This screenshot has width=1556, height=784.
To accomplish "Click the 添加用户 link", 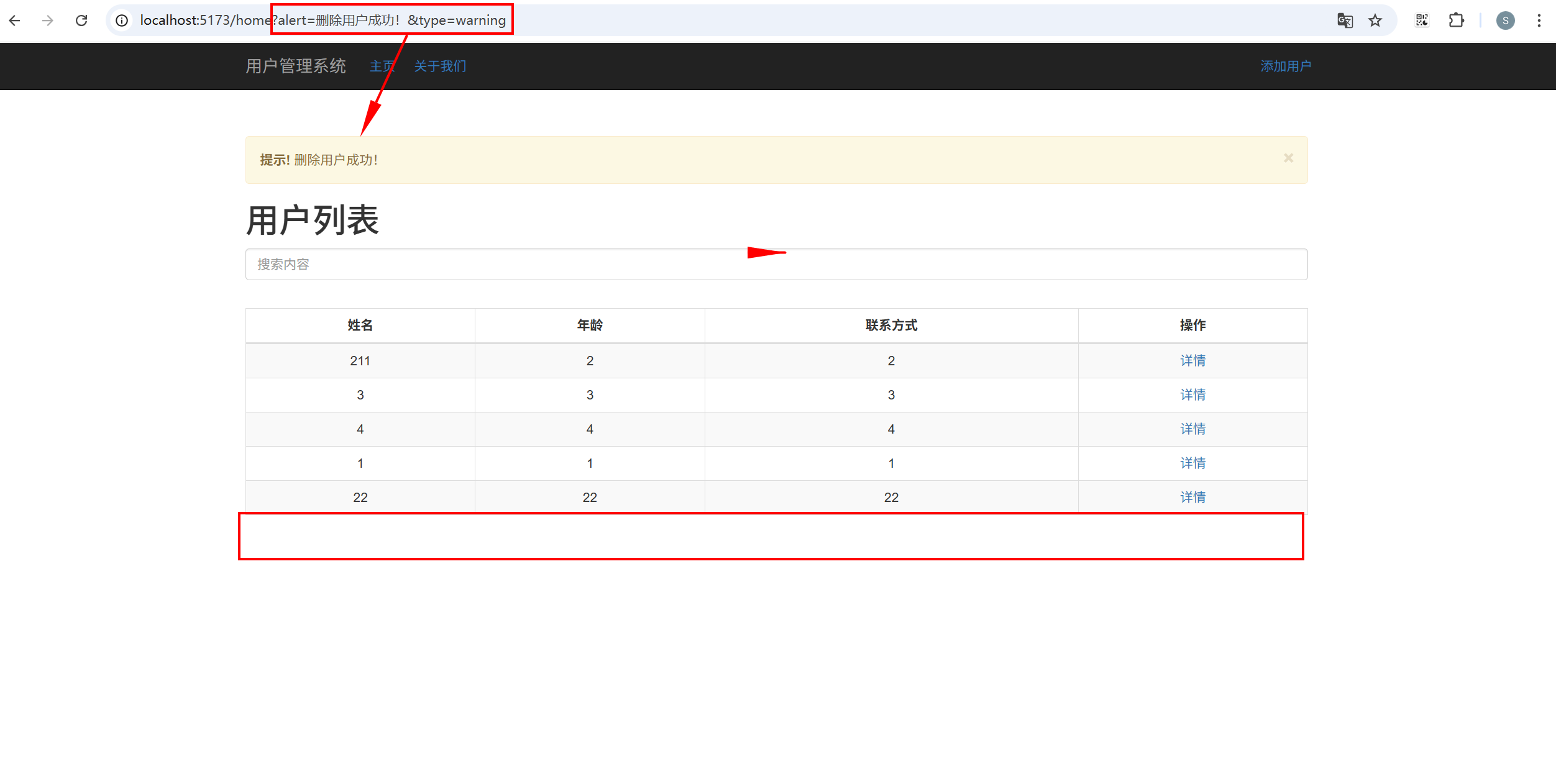I will click(1286, 66).
